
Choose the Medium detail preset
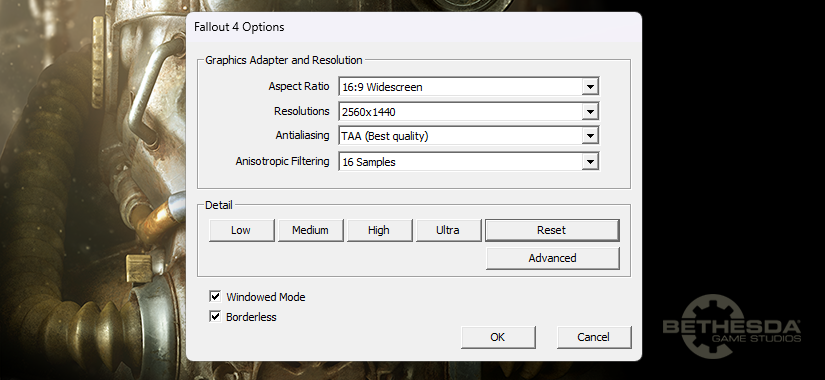click(x=310, y=231)
